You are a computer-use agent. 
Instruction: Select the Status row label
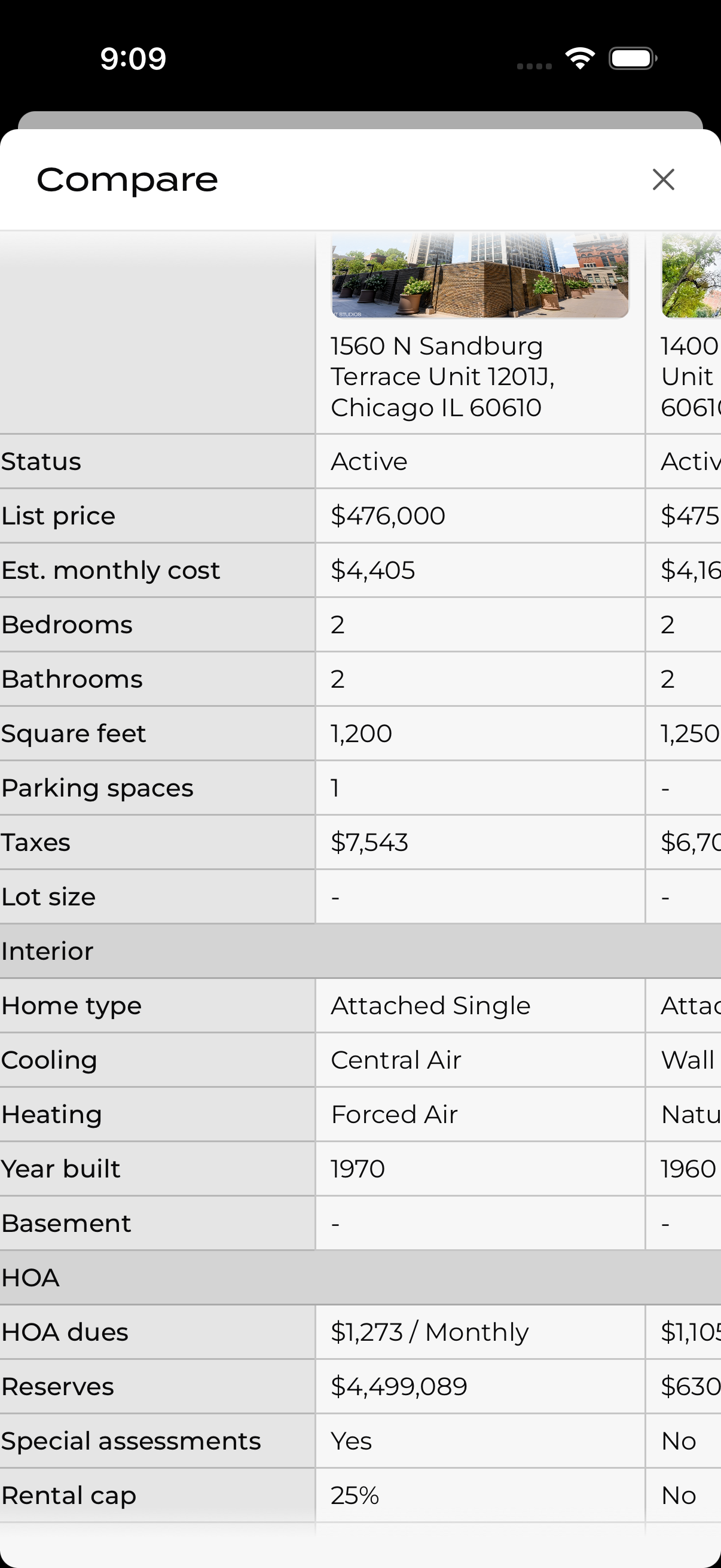[x=41, y=462]
